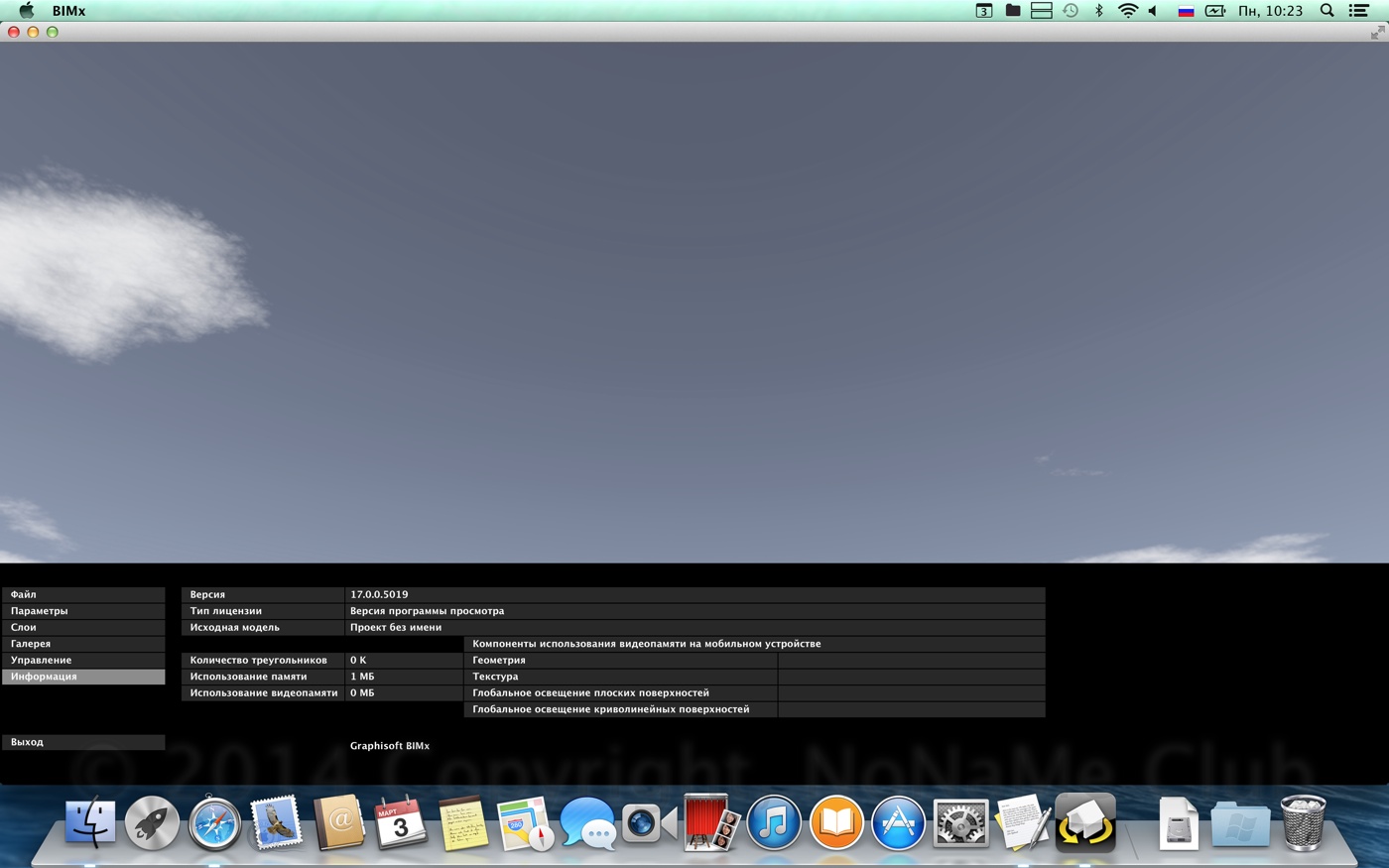The height and width of the screenshot is (868, 1389).
Task: Click version number 17.0.0.5019
Action: point(379,595)
